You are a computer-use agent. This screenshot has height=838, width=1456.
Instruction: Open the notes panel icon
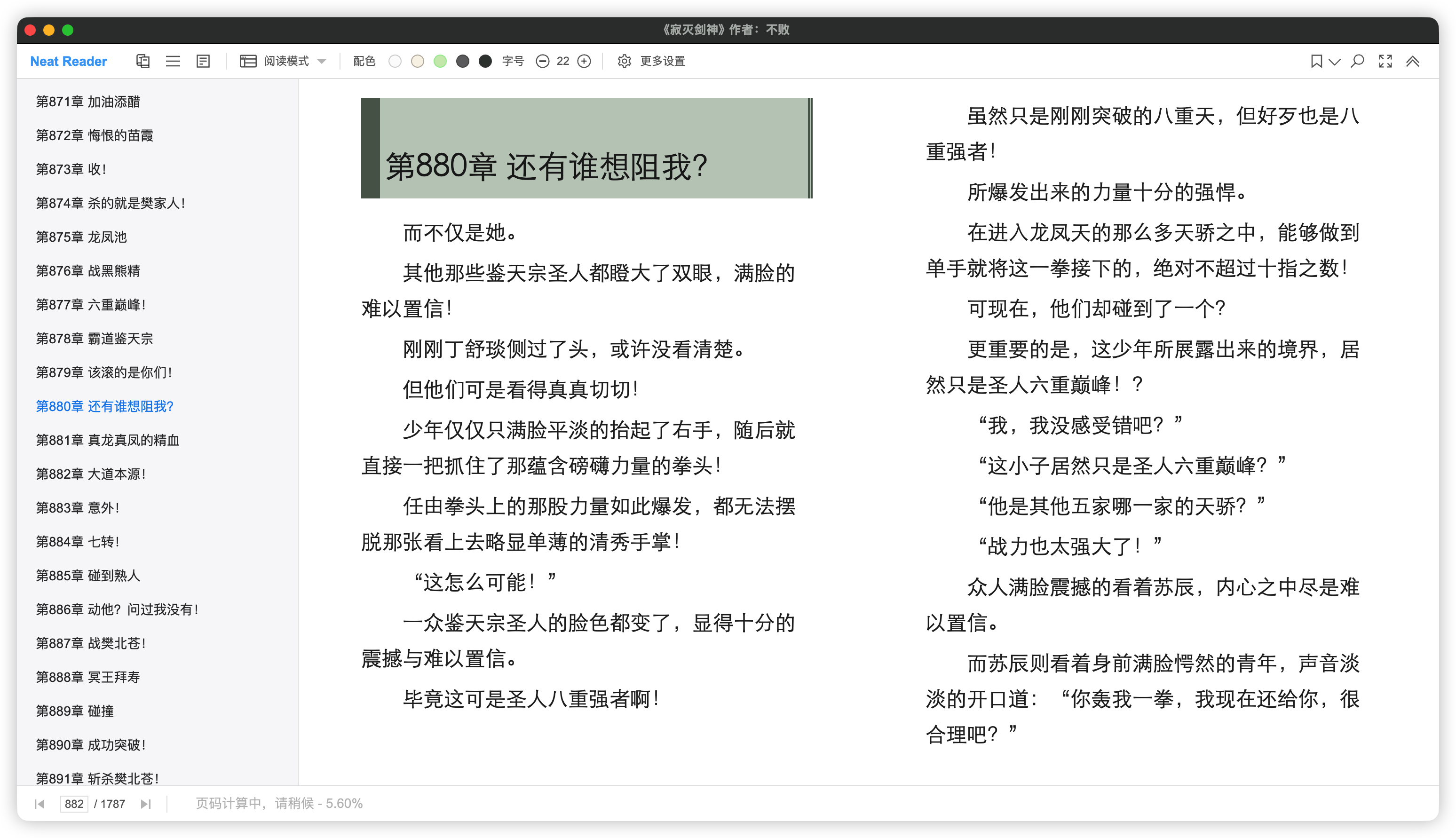point(203,61)
